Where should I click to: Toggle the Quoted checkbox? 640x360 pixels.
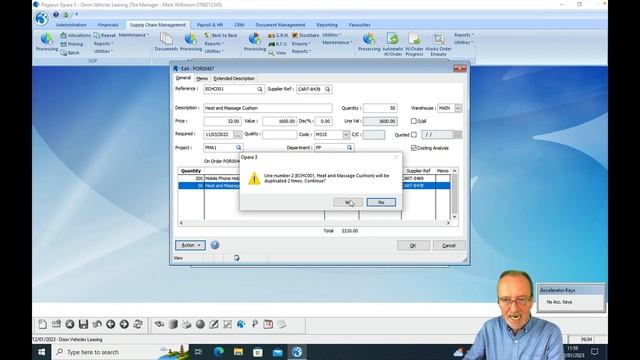click(x=414, y=135)
